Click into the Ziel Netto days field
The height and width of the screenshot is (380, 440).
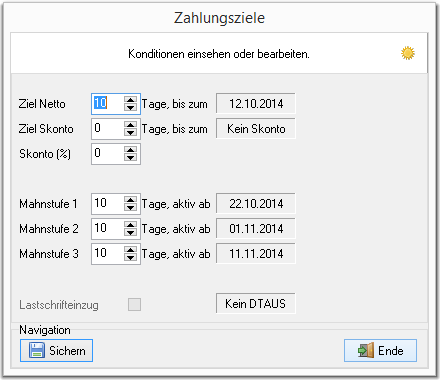pos(108,104)
